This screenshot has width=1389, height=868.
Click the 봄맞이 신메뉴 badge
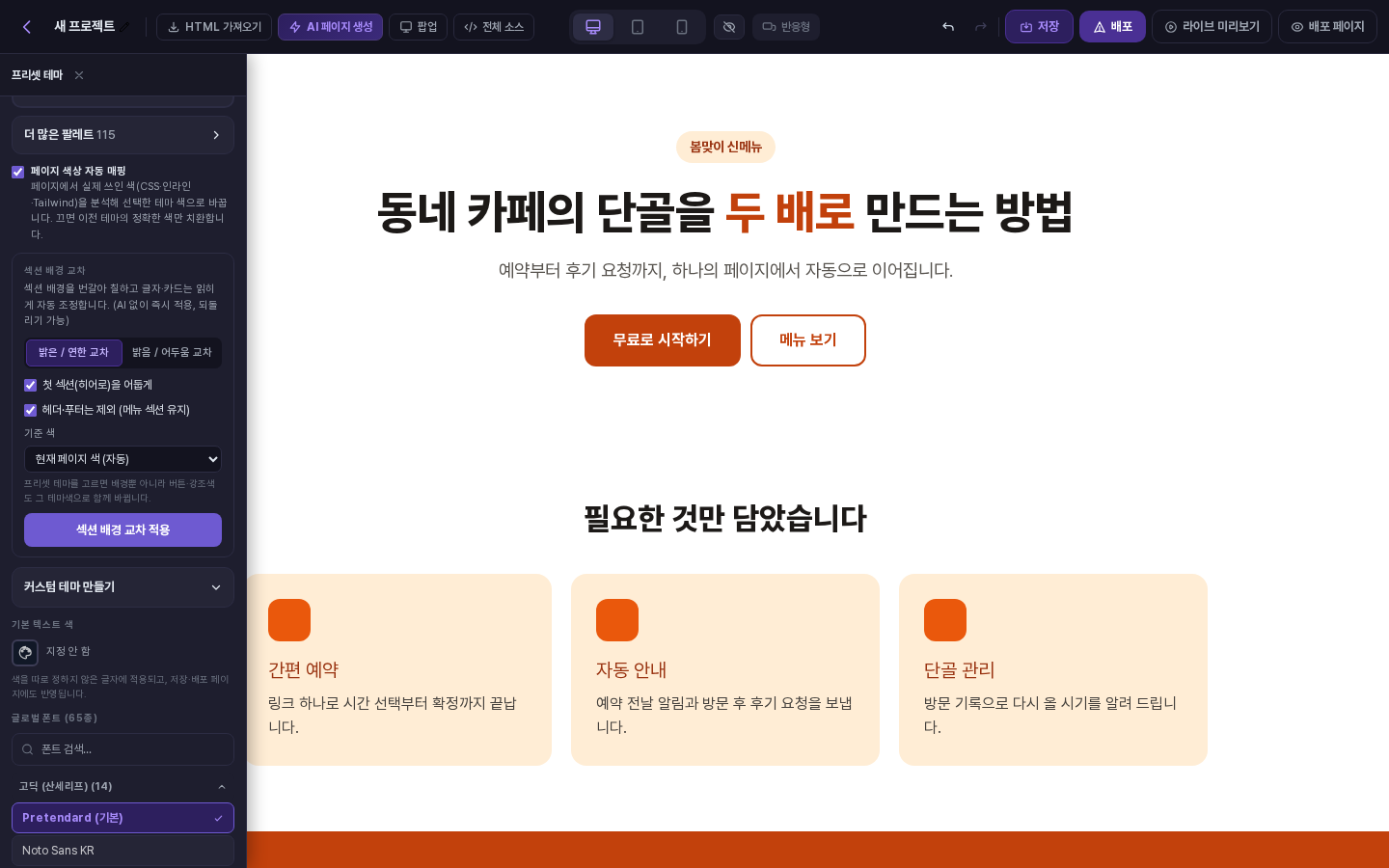(x=725, y=148)
